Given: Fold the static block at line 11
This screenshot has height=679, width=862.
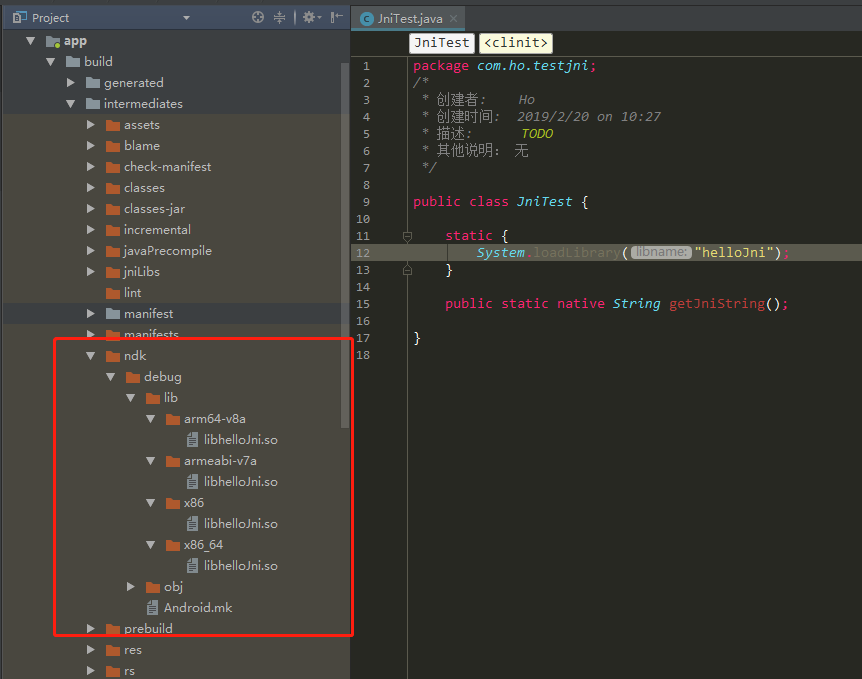Looking at the screenshot, I should 407,236.
